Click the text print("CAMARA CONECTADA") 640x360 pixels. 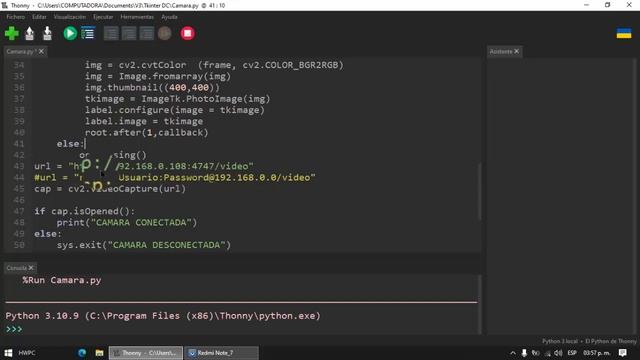pyautogui.click(x=127, y=222)
